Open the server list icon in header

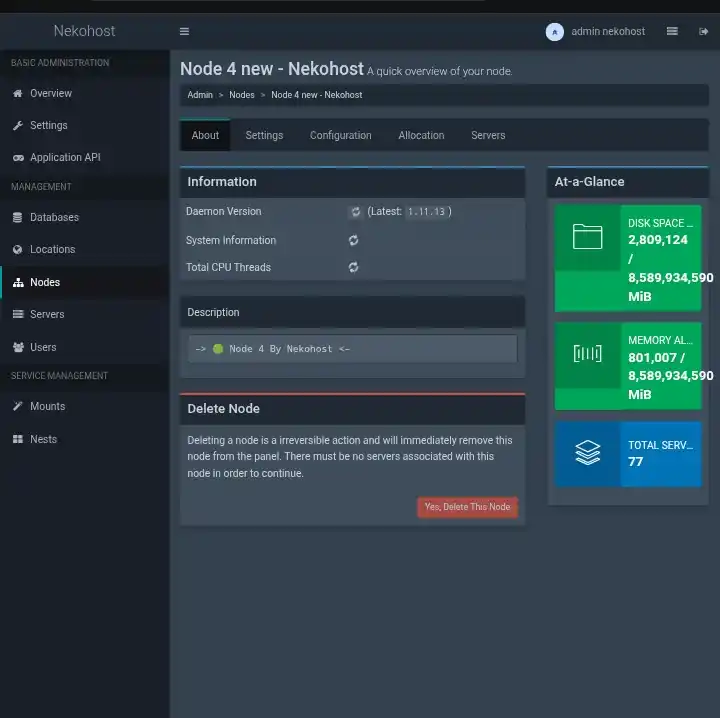[x=672, y=31]
